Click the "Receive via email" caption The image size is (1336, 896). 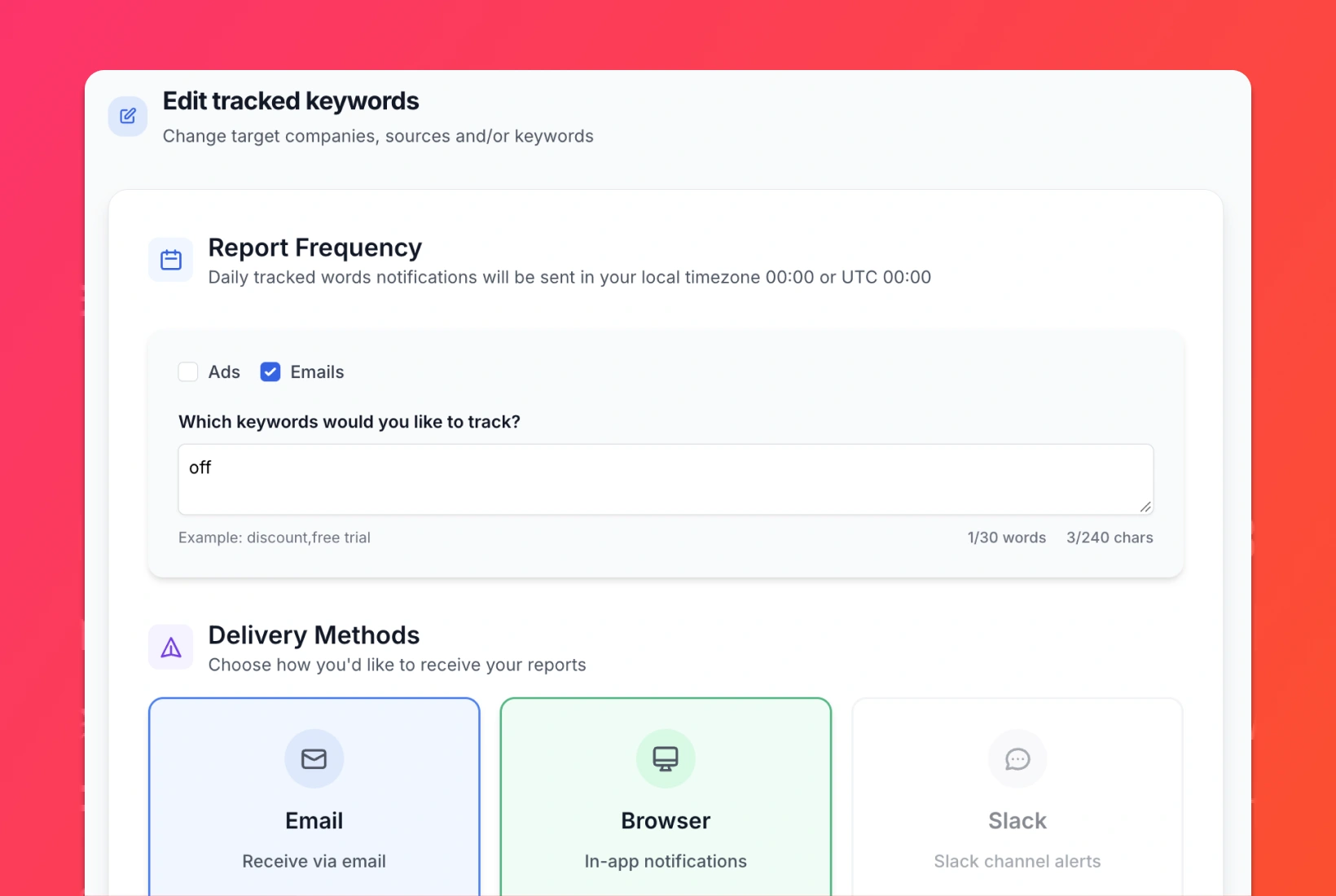(x=314, y=861)
